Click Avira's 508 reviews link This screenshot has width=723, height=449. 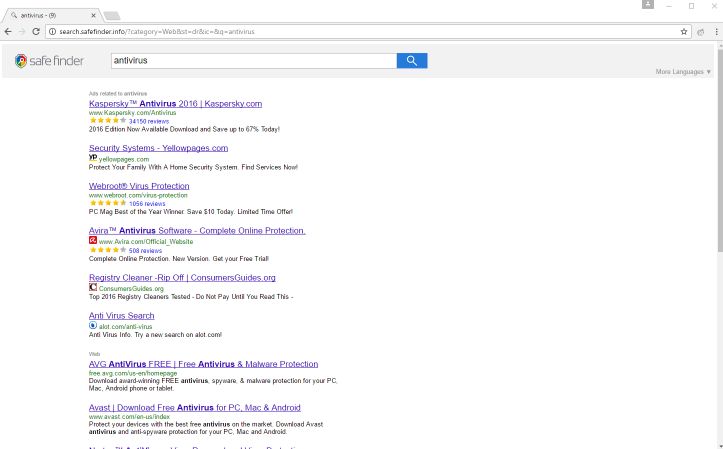click(145, 251)
